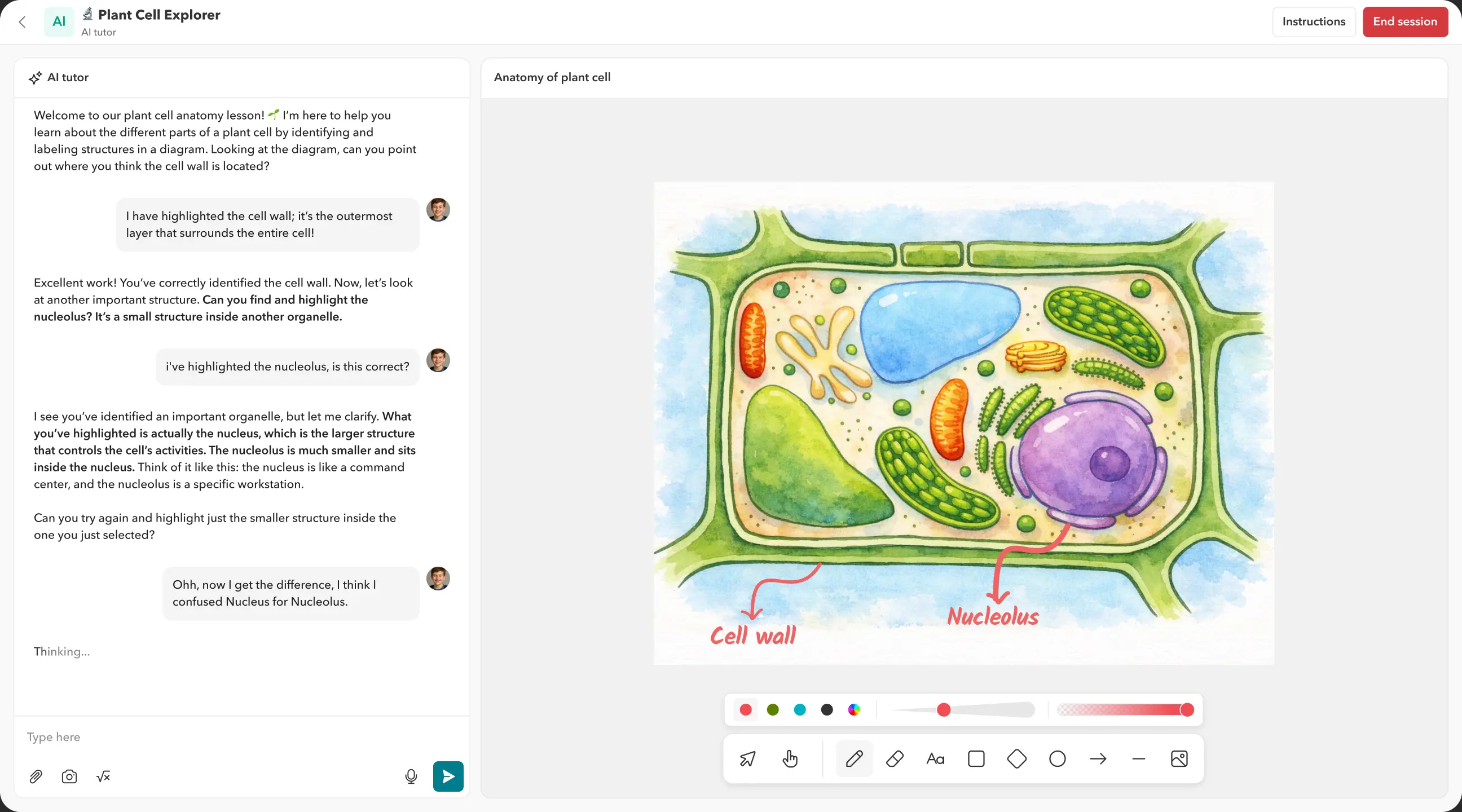End the tutoring session

point(1404,21)
